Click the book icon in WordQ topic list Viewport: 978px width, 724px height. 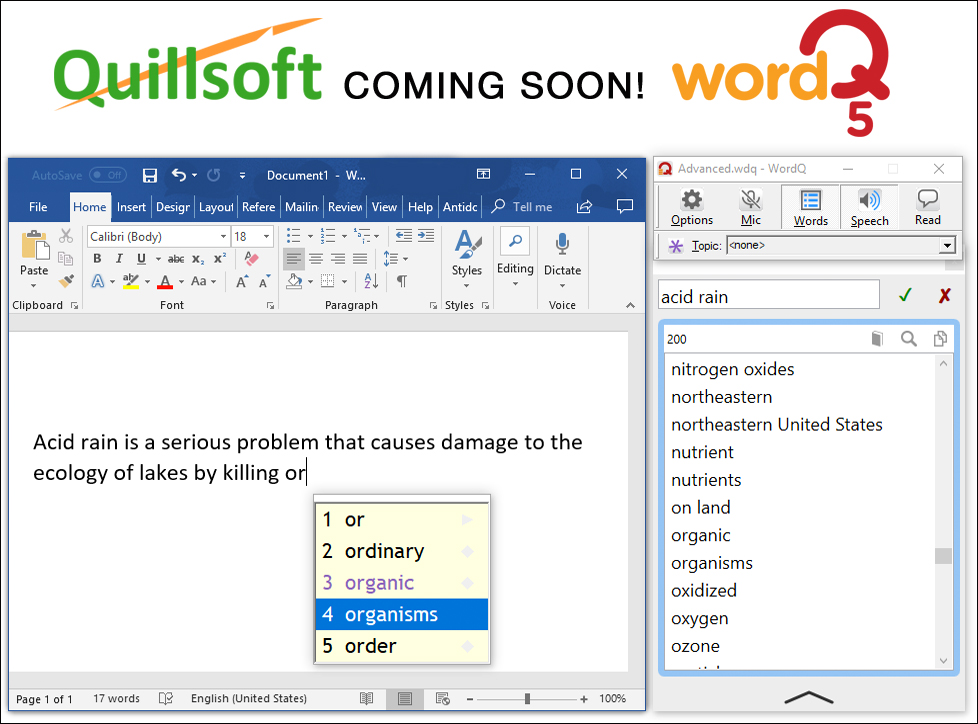click(877, 339)
